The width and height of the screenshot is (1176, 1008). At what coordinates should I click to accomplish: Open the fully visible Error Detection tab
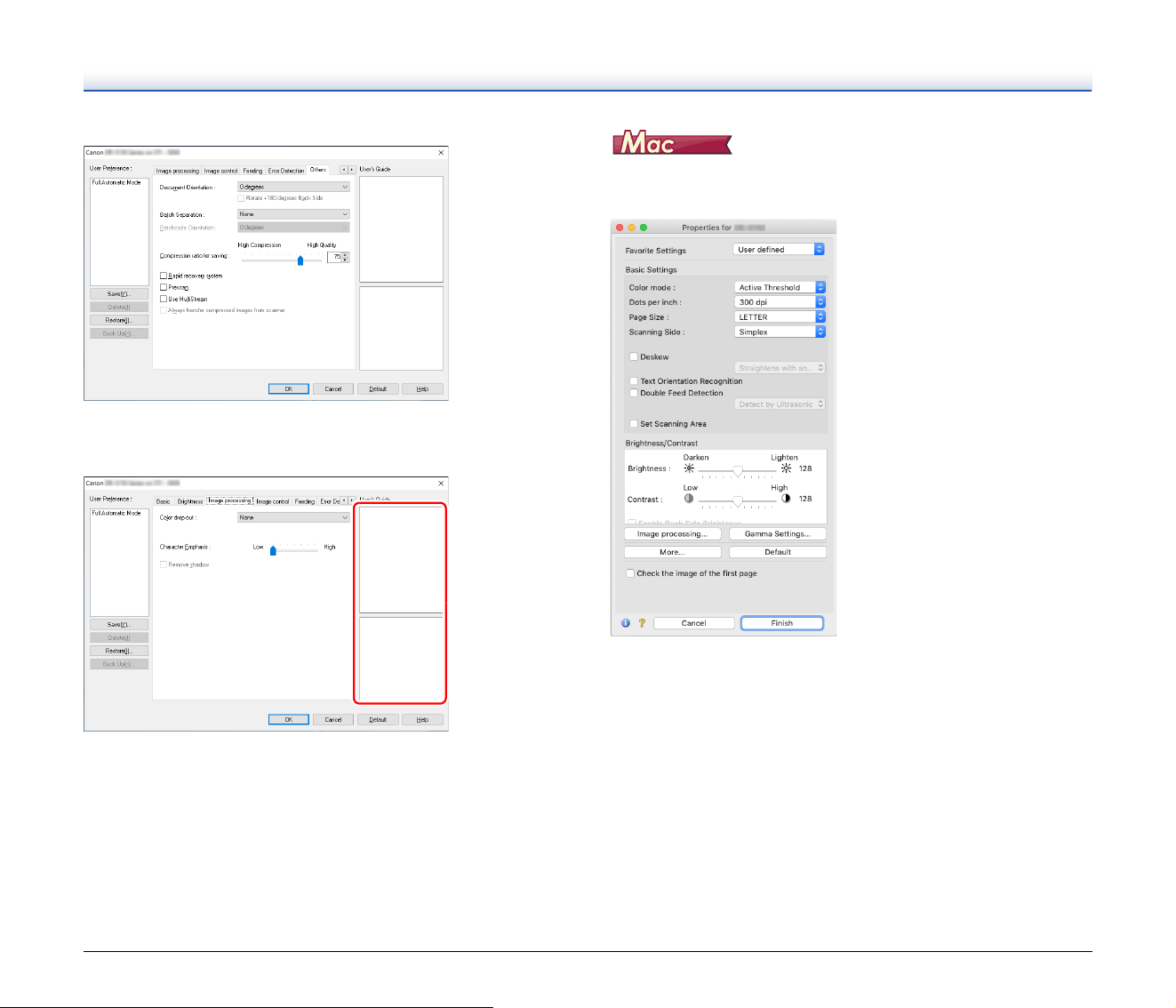click(x=286, y=171)
